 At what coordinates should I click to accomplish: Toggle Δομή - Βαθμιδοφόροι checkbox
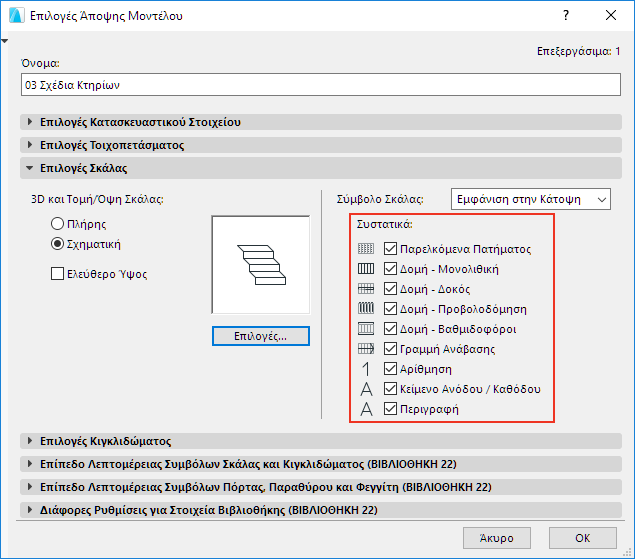(x=390, y=329)
